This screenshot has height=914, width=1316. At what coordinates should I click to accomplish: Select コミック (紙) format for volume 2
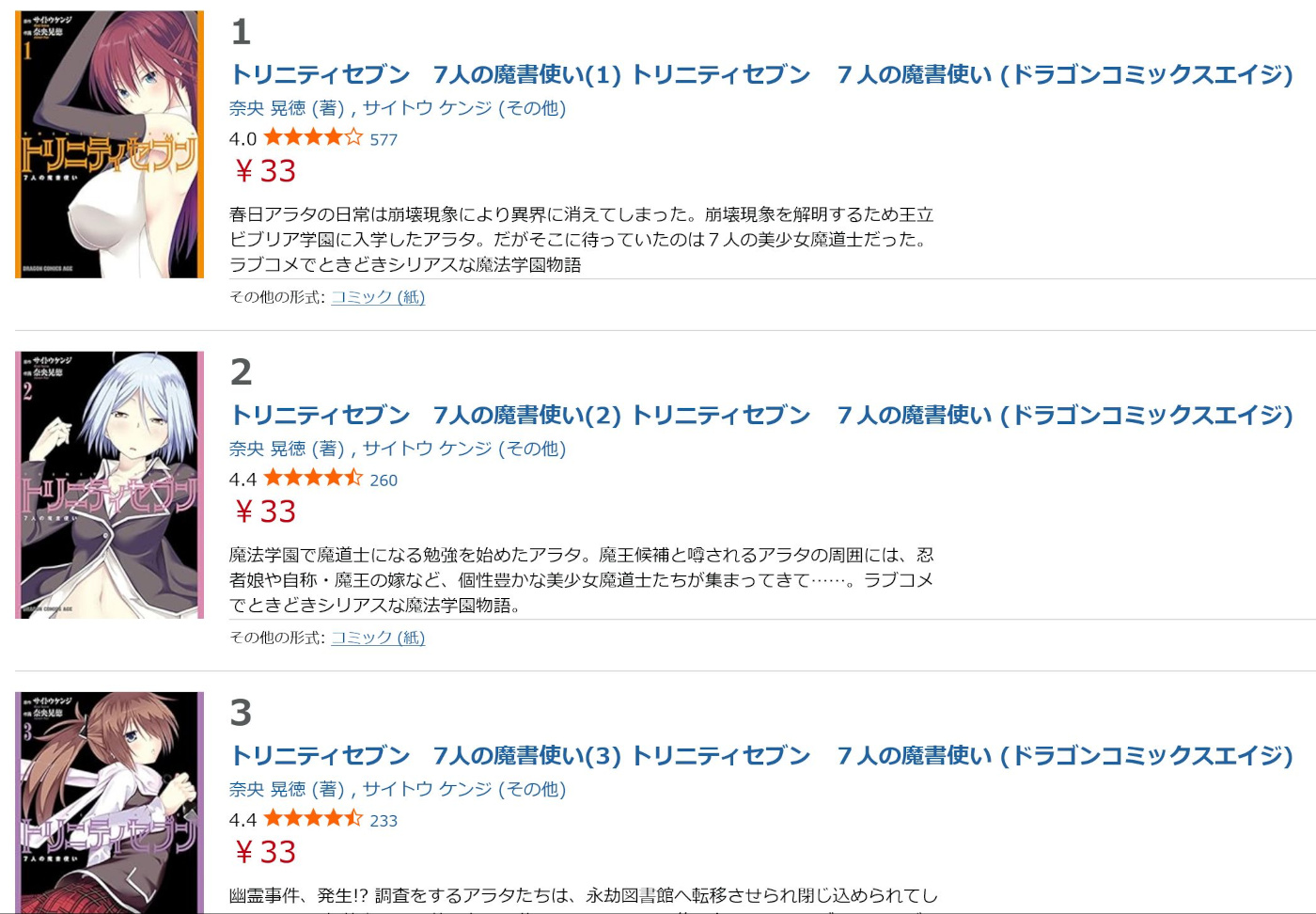(378, 638)
